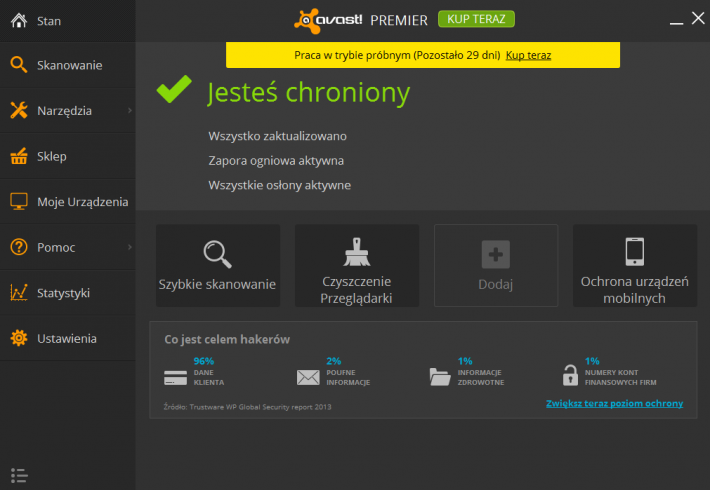Screen dimensions: 710x490
Task: Click 'Wszystko zaktualizowano' status text
Action: pos(278,136)
